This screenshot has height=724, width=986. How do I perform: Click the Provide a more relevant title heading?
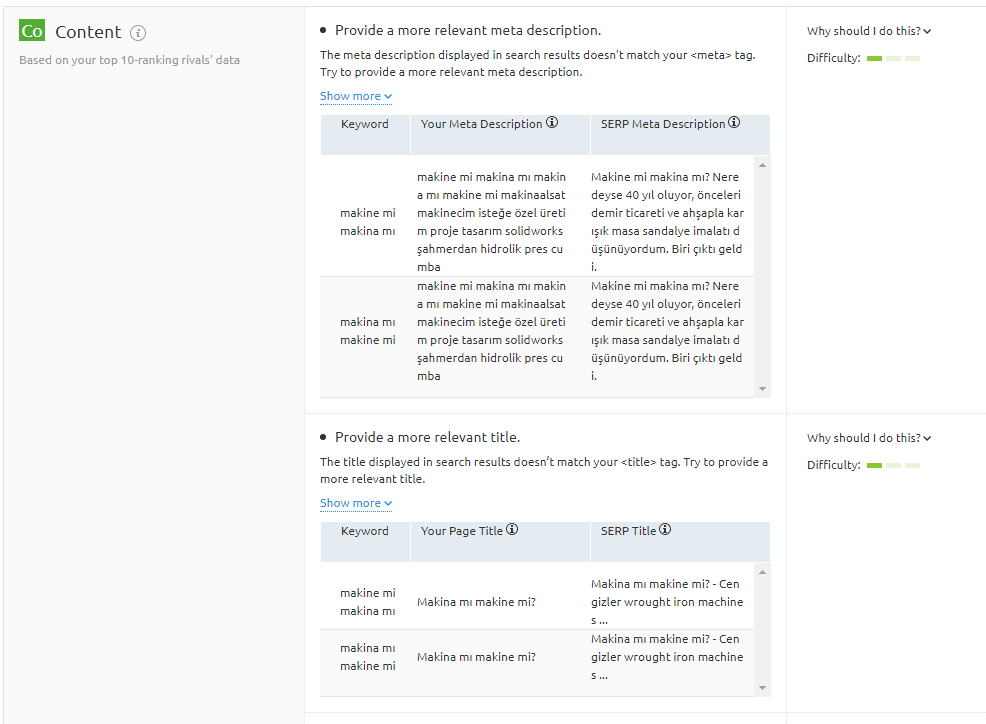427,437
